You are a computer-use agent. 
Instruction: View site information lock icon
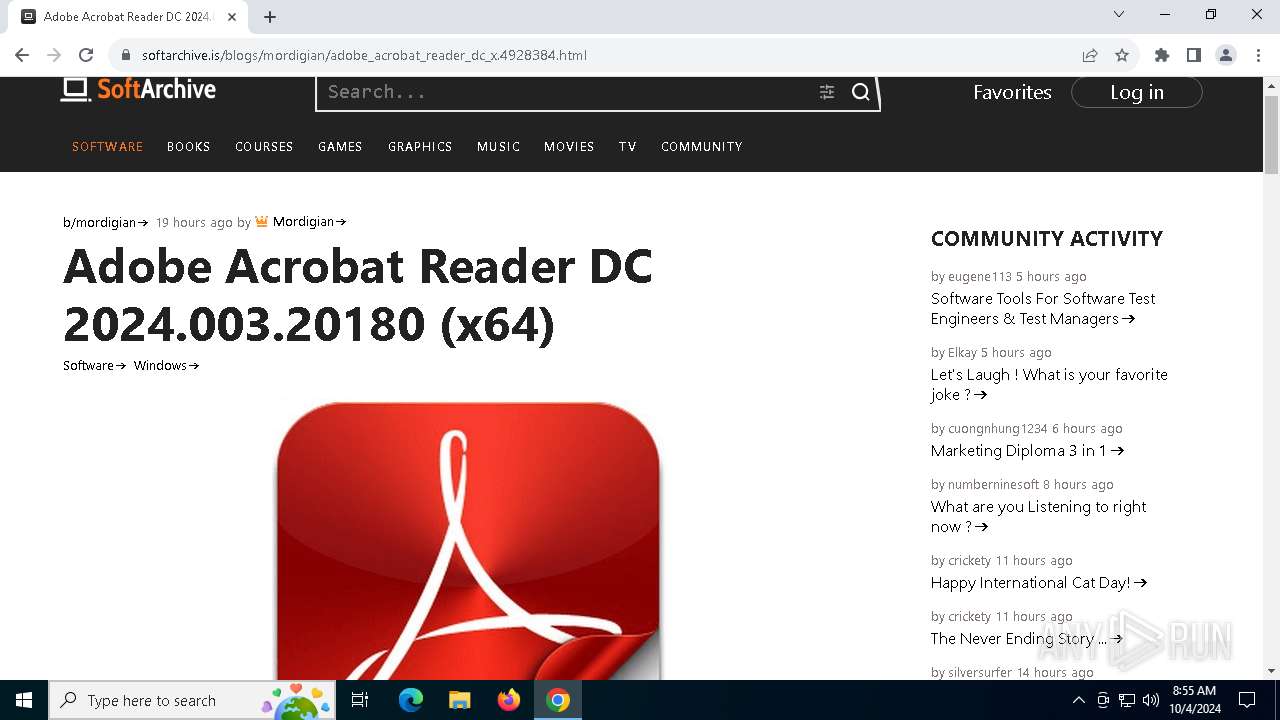pos(126,55)
